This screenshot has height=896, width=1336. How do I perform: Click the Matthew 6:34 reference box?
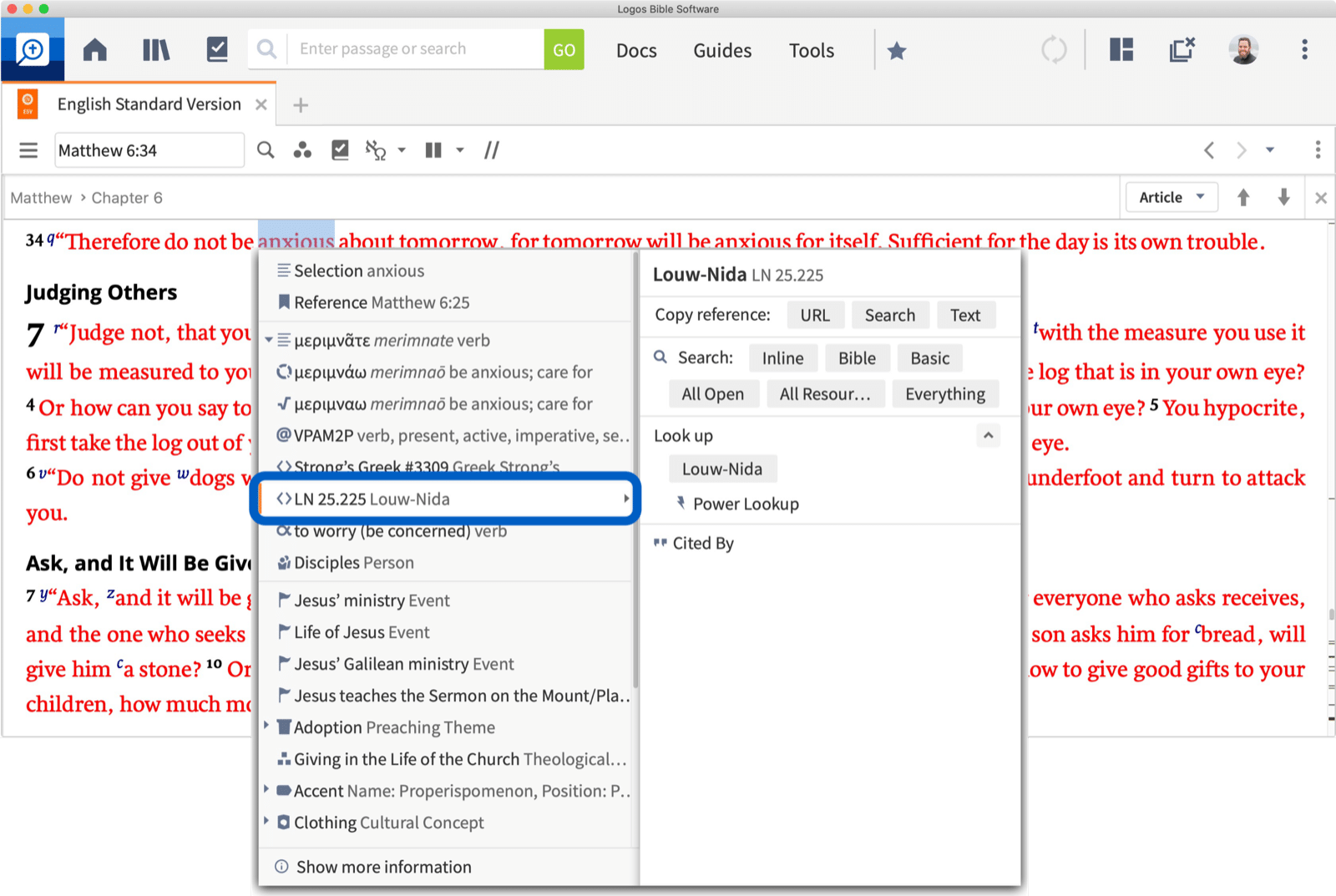[149, 150]
